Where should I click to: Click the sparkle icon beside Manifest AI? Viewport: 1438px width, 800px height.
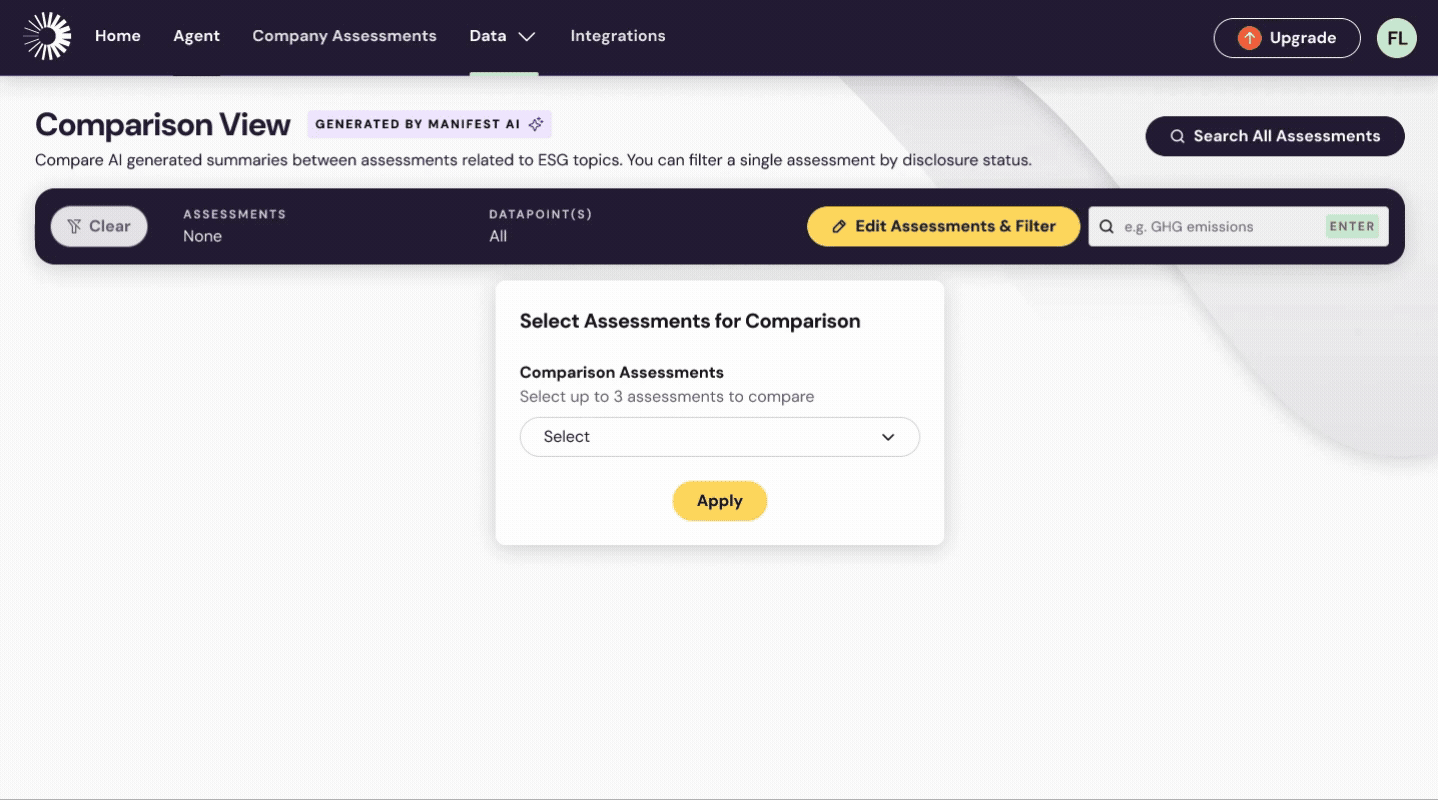coord(536,125)
